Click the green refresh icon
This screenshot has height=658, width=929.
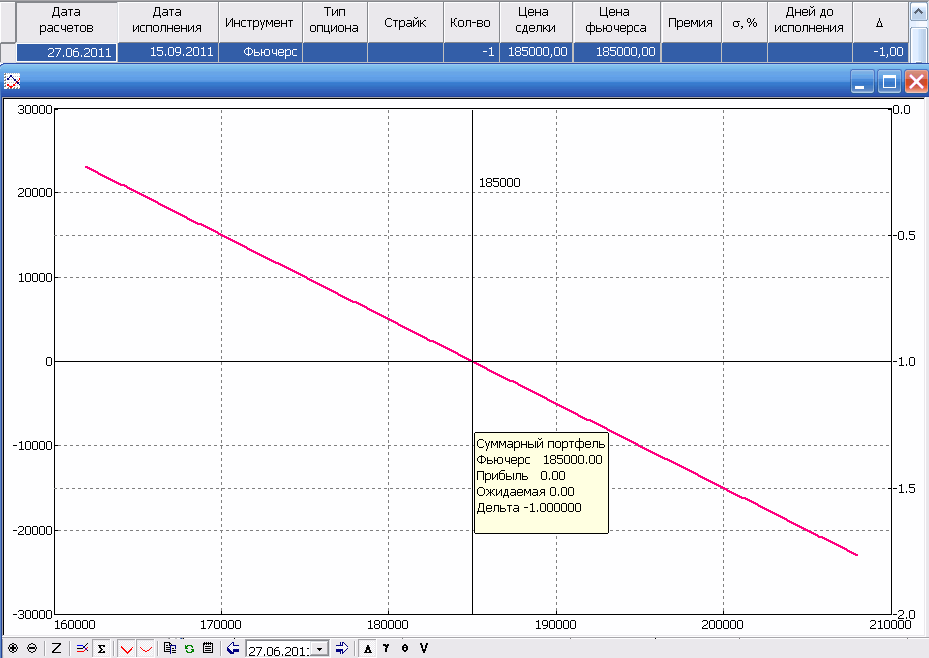(188, 648)
